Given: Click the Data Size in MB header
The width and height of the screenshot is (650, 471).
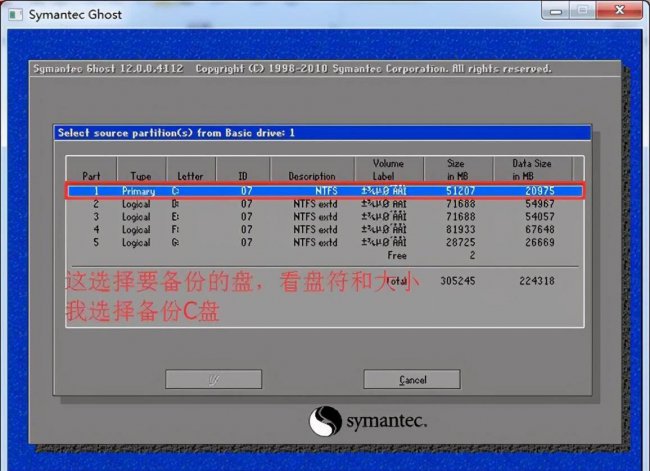Looking at the screenshot, I should click(x=532, y=170).
